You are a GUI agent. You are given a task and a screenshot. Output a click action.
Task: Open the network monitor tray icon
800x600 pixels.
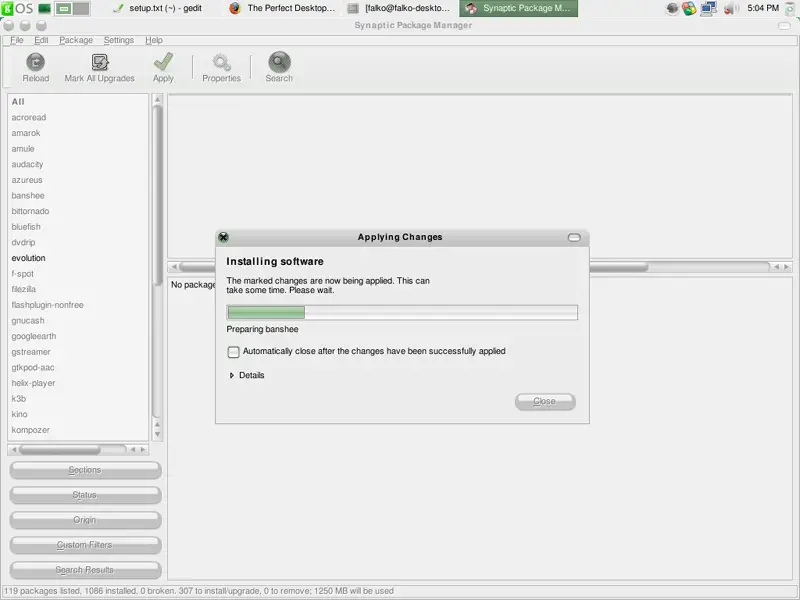click(x=709, y=8)
